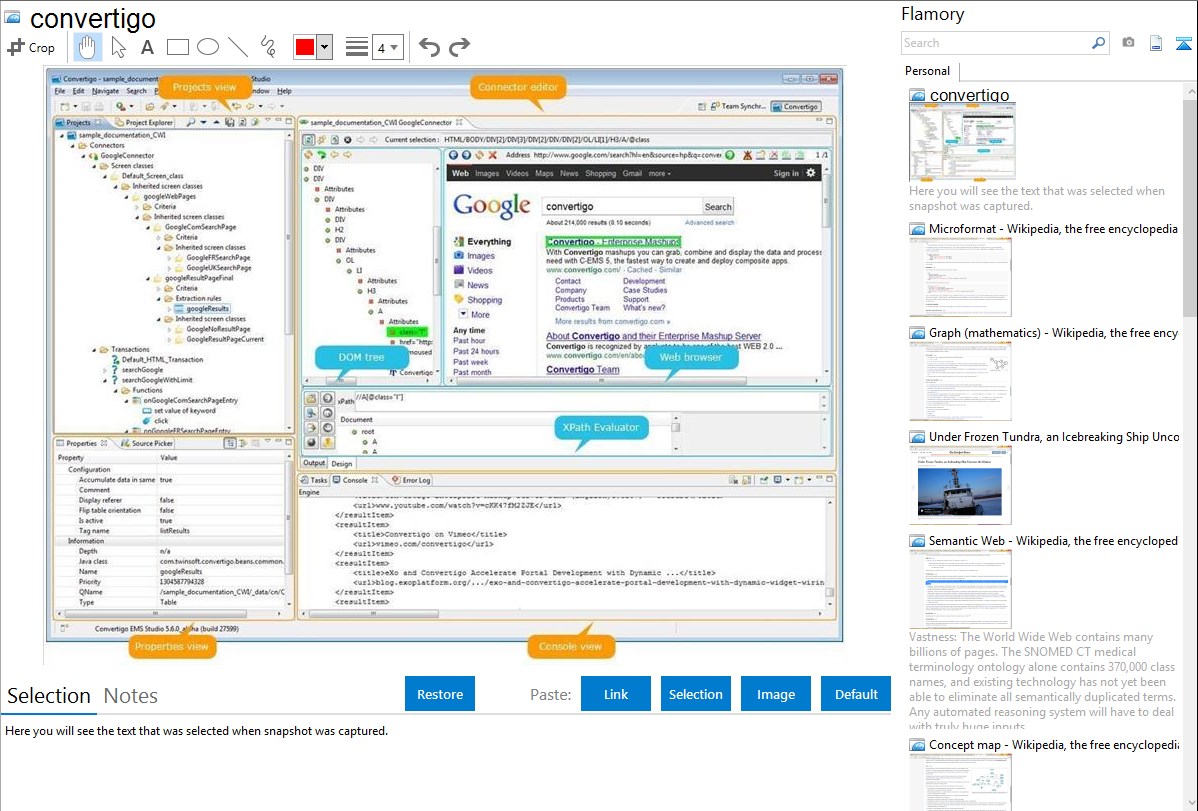The width and height of the screenshot is (1198, 811).
Task: Click the Semantic Web 'Vastness' description text
Action: (1042, 682)
